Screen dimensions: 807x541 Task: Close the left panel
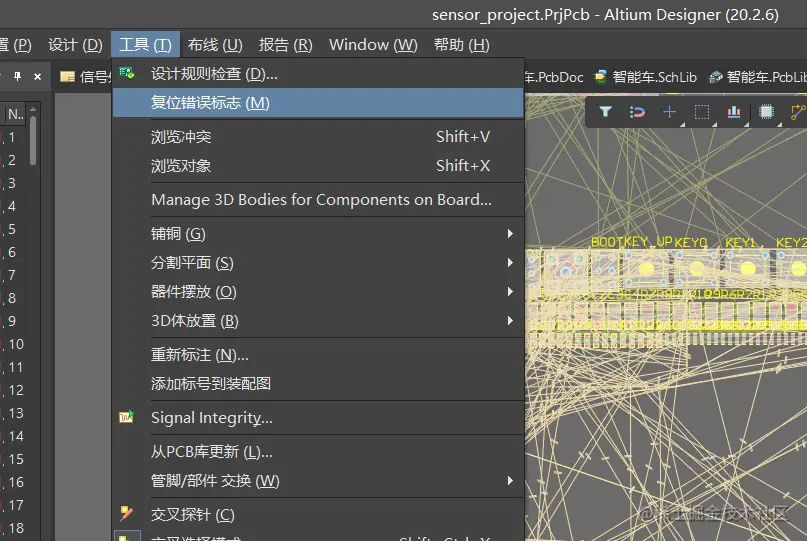[38, 77]
